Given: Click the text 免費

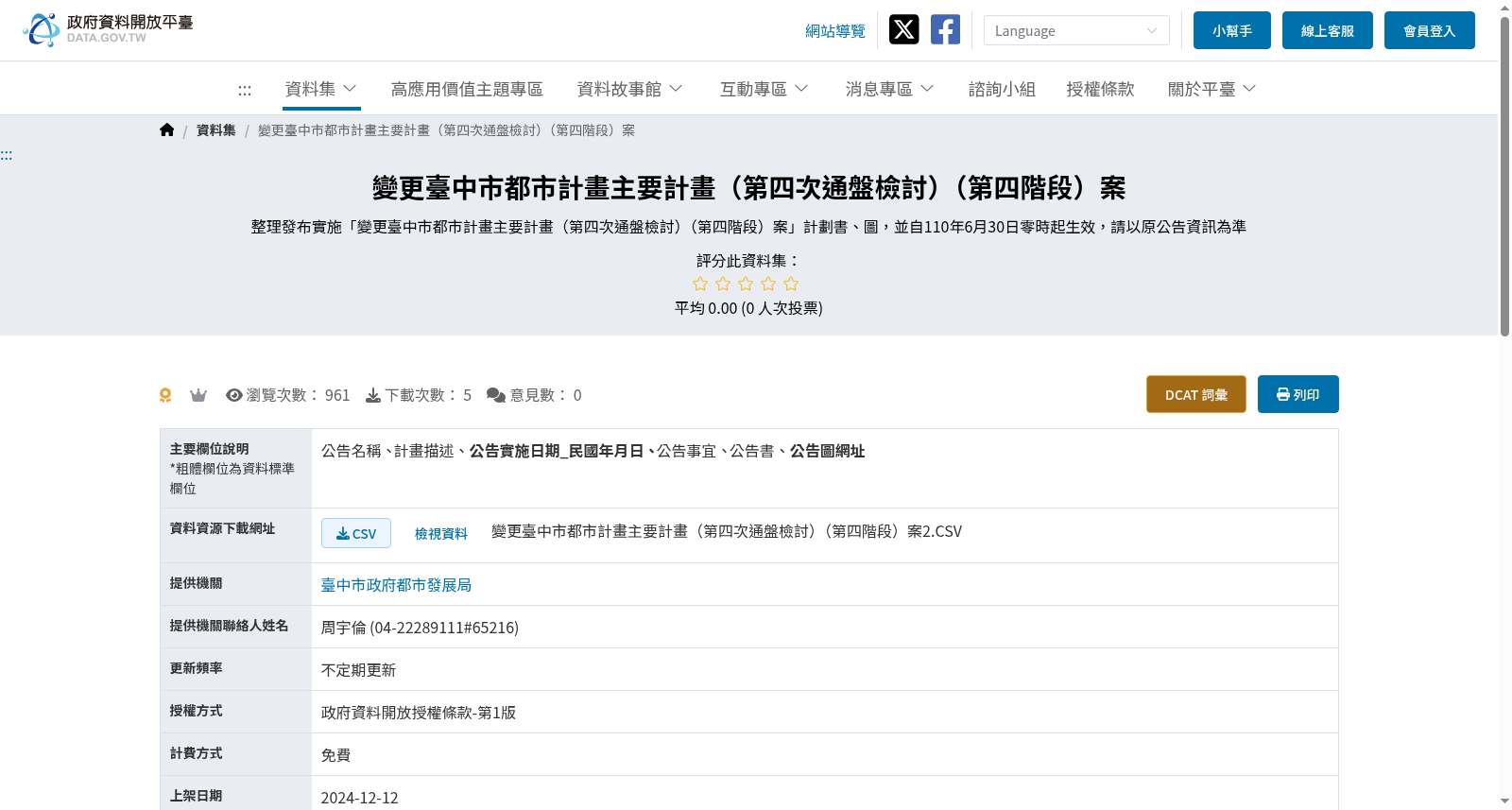Looking at the screenshot, I should 335,755.
